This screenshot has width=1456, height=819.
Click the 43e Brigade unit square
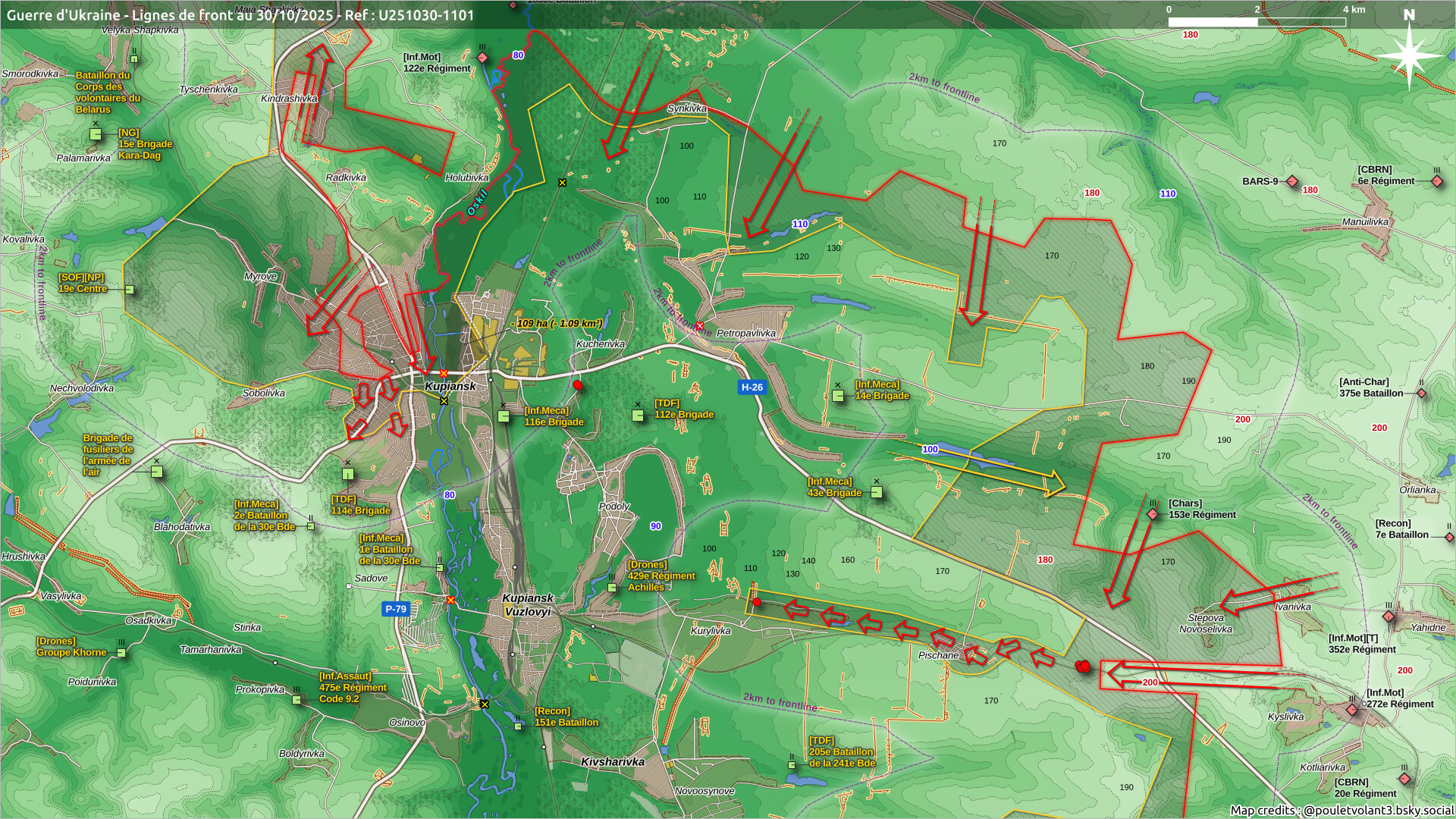[877, 492]
